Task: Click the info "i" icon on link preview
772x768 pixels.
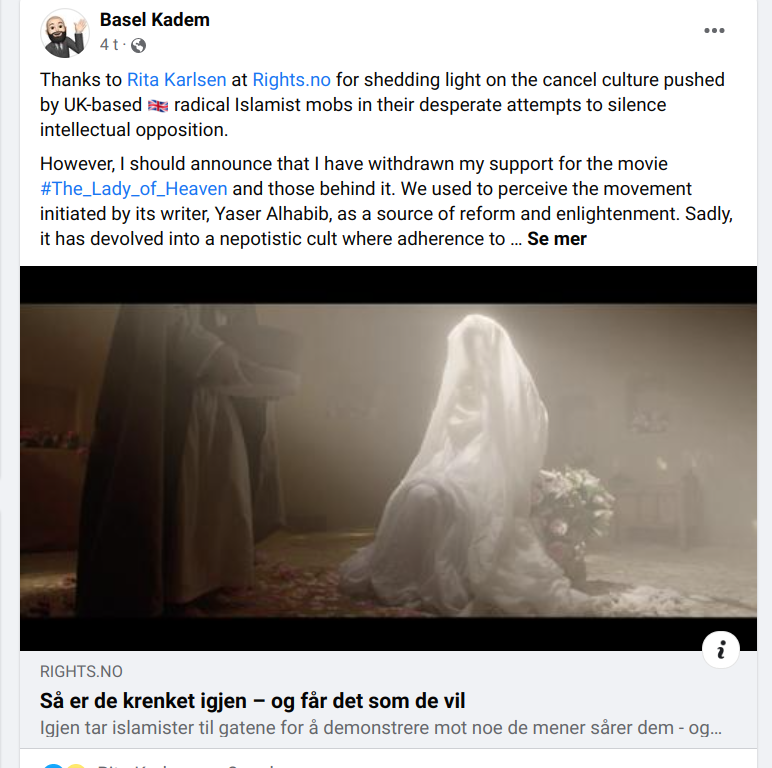Action: coord(721,649)
